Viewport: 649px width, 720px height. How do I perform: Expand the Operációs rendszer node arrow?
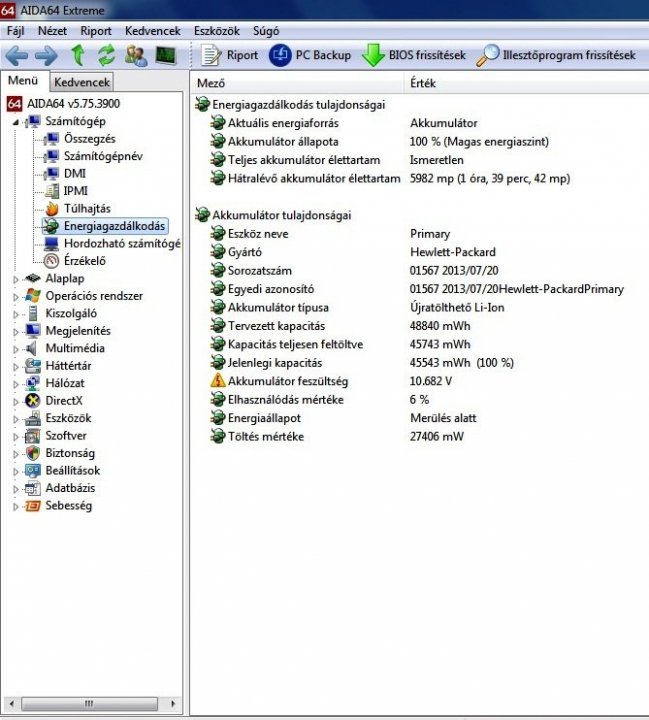coord(16,297)
